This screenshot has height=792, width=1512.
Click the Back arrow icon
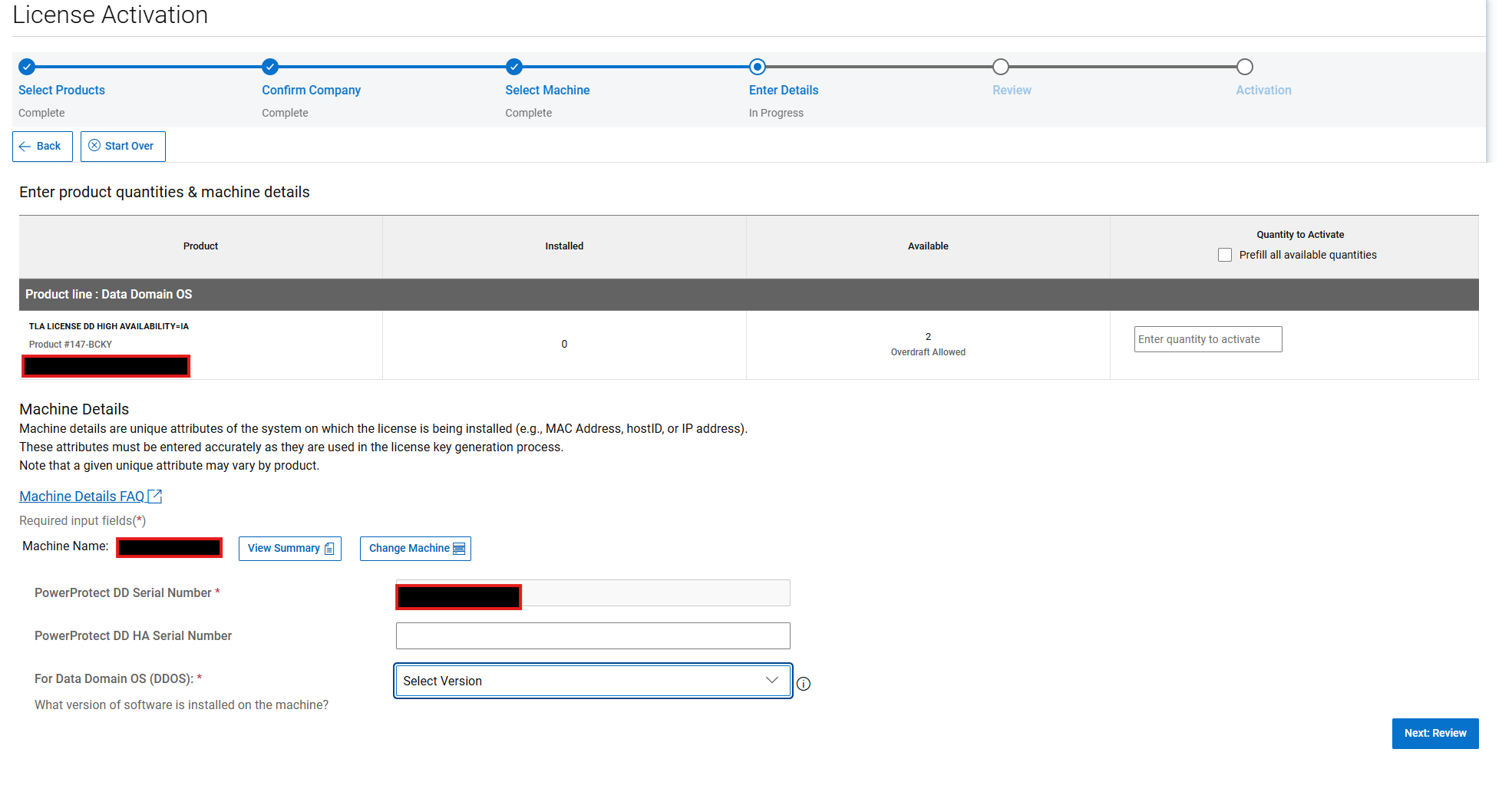(x=28, y=146)
